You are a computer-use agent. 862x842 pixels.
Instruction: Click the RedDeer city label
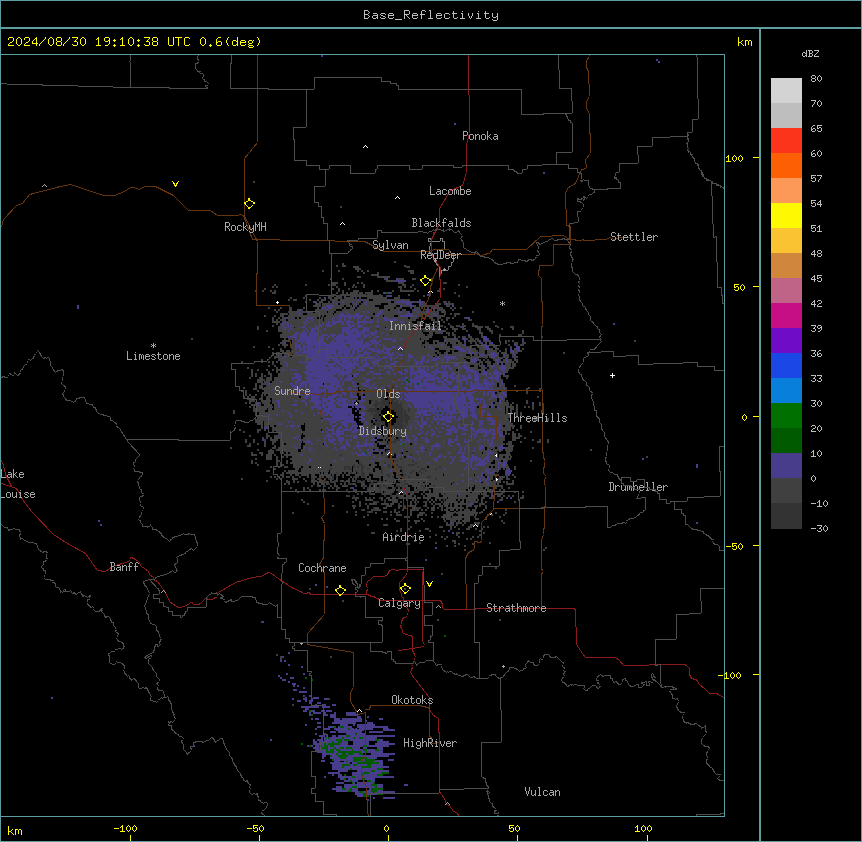tap(440, 255)
